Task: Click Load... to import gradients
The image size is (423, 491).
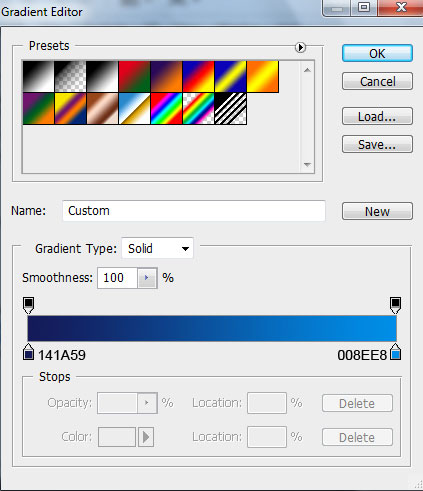Action: pyautogui.click(x=377, y=116)
